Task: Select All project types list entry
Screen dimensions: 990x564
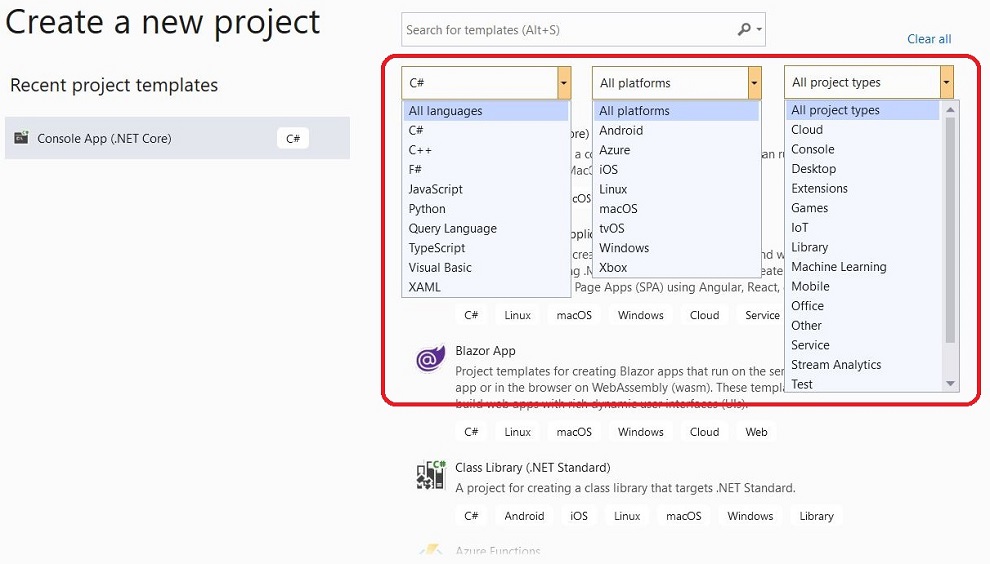Action: pos(863,110)
